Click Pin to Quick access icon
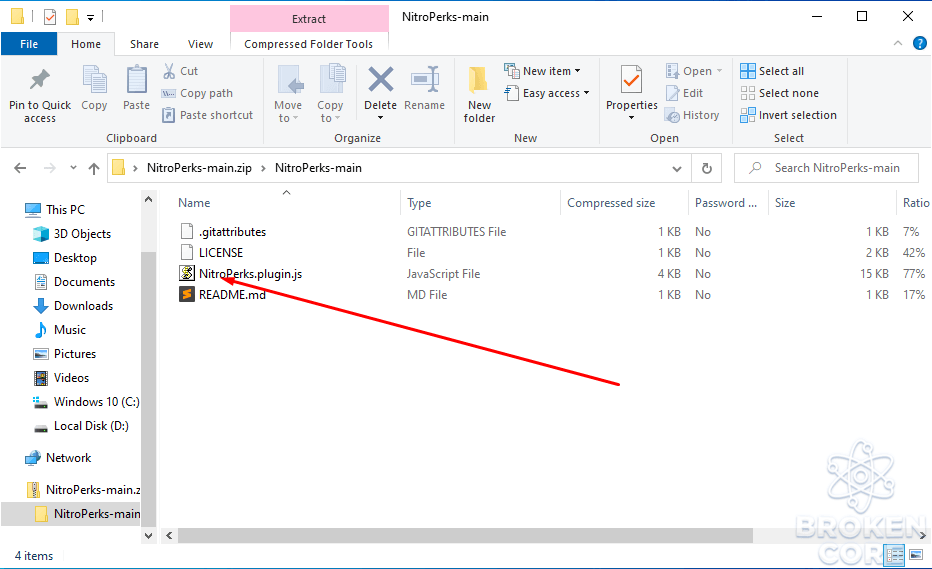The height and width of the screenshot is (569, 932). pyautogui.click(x=40, y=80)
